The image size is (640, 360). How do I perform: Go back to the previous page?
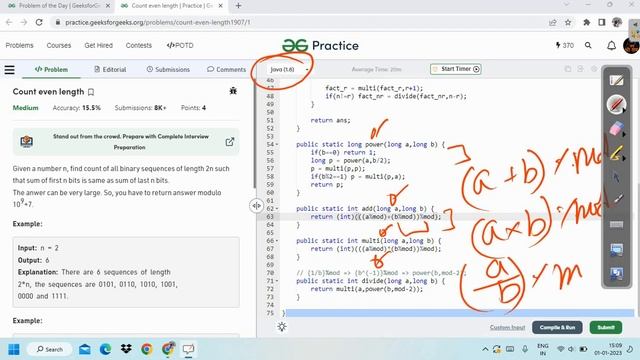(9, 22)
